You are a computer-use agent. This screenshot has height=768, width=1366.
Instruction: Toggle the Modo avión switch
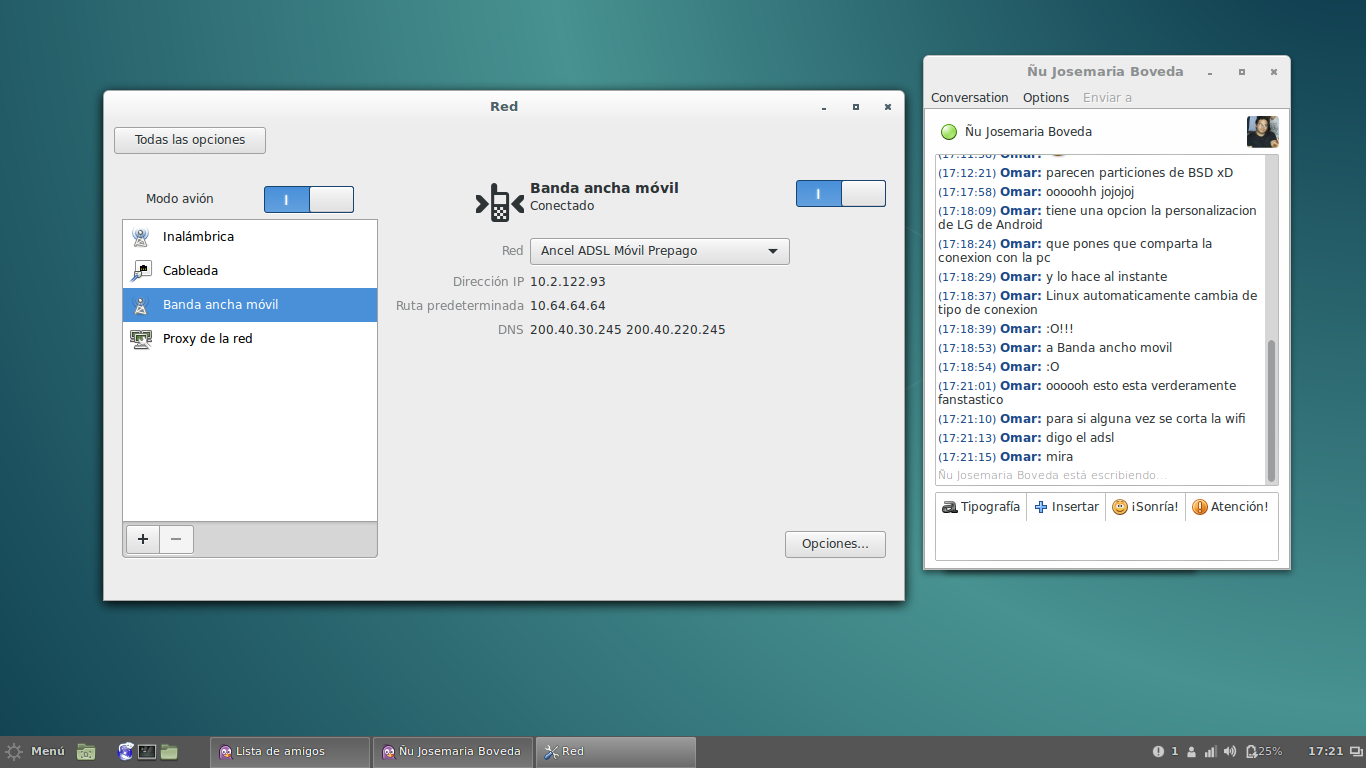(x=309, y=199)
